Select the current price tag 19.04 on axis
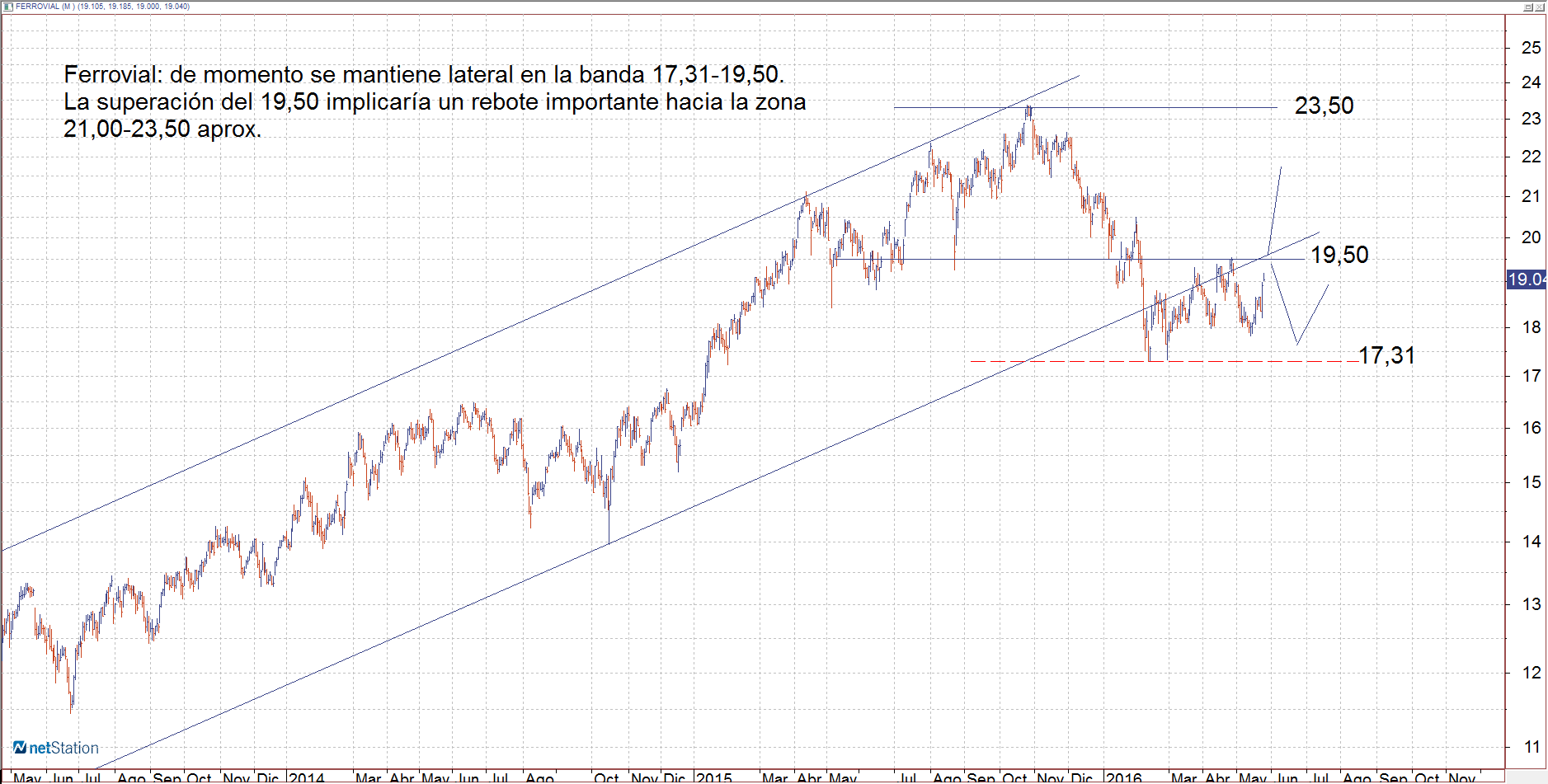This screenshot has height=784, width=1548. tap(1527, 279)
